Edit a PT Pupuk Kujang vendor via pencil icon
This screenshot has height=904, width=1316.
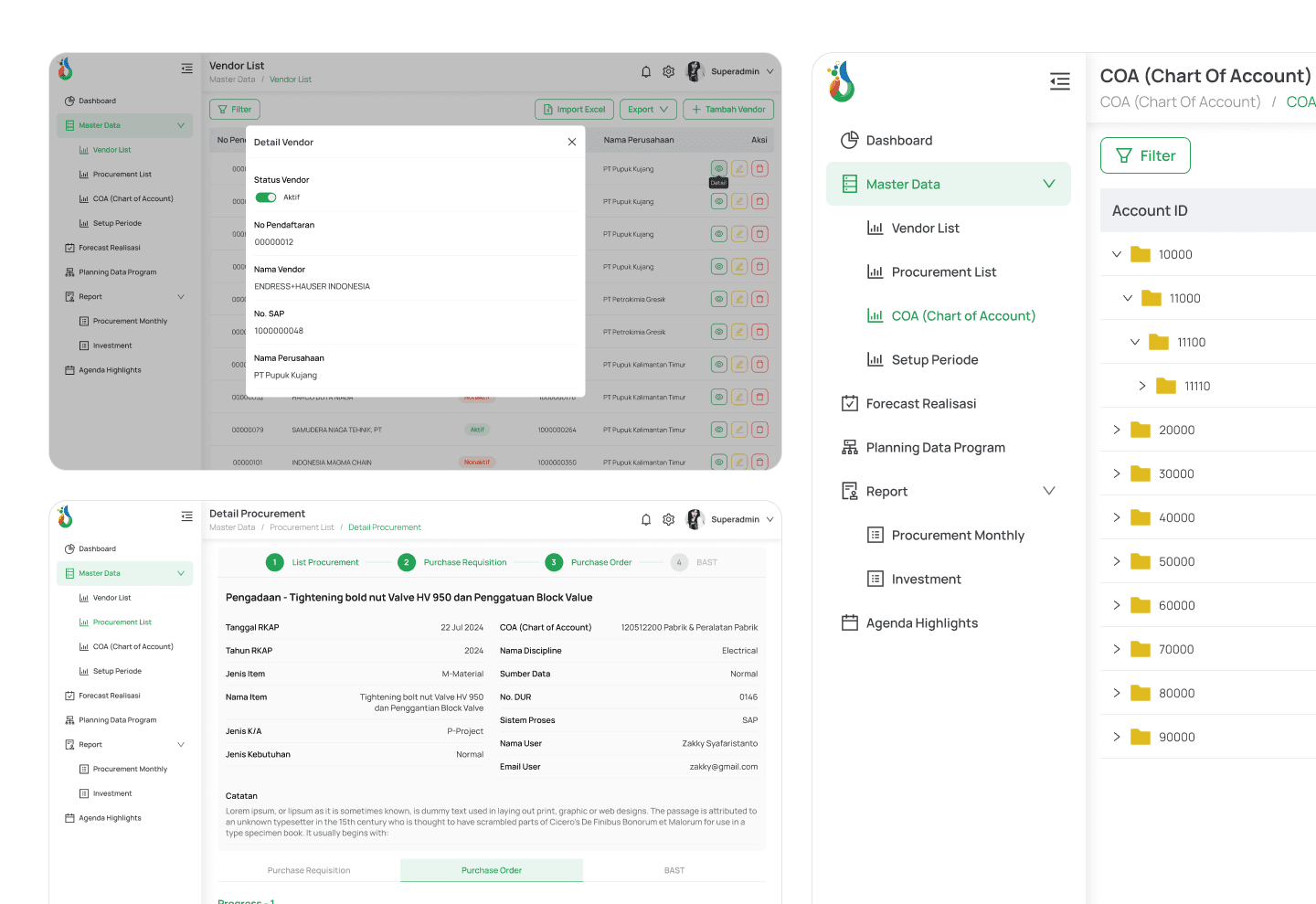click(x=738, y=168)
